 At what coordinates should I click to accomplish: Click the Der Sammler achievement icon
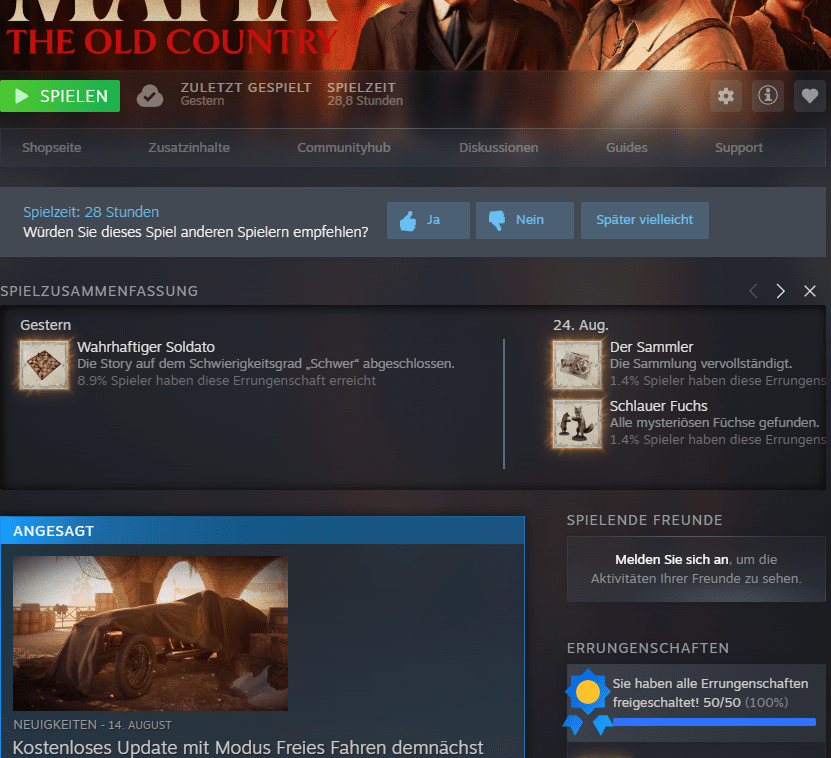pos(577,365)
